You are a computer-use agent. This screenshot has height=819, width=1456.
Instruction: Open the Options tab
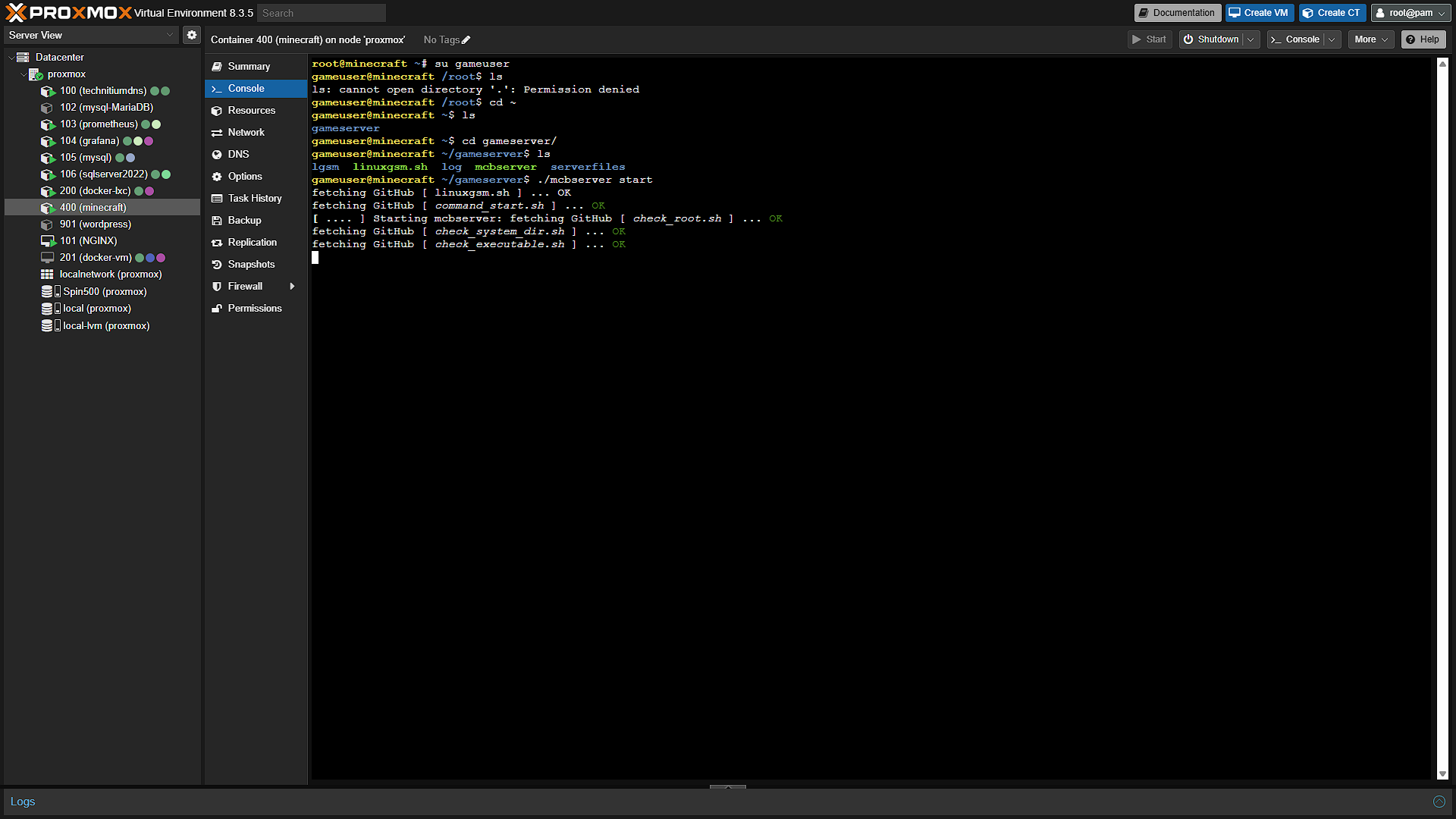point(256,177)
